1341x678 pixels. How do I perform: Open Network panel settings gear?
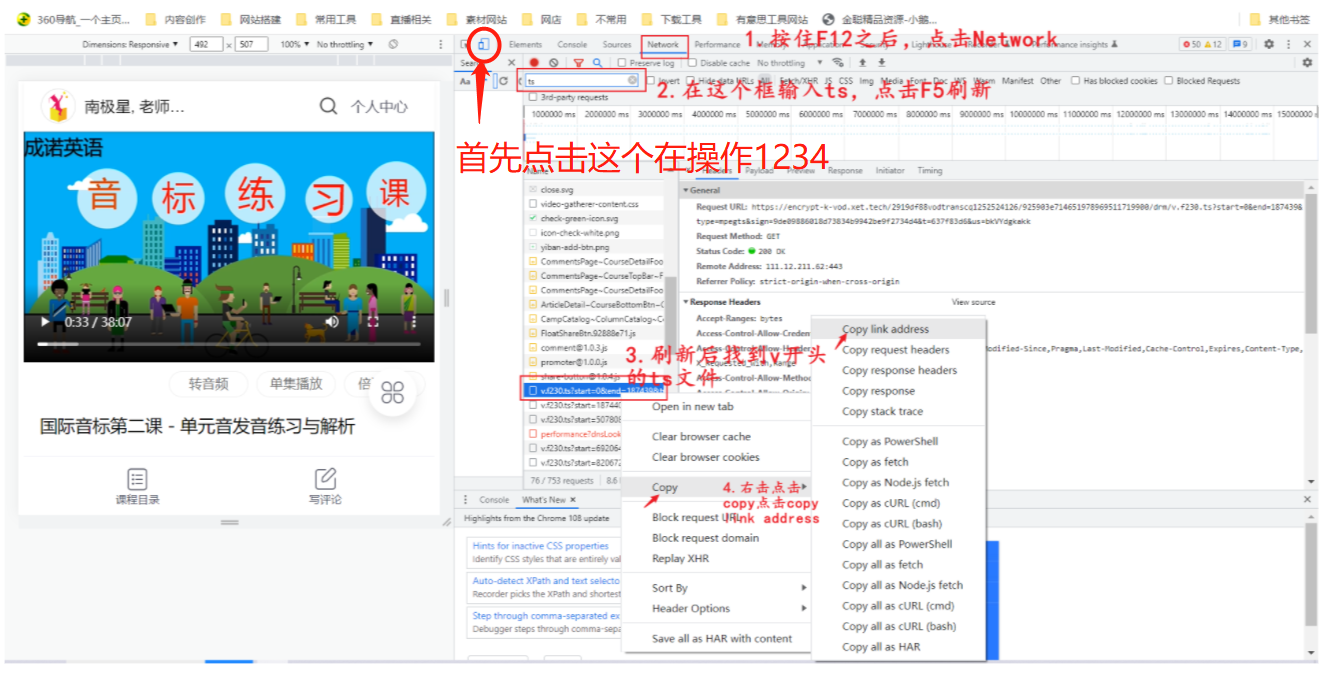(1307, 63)
